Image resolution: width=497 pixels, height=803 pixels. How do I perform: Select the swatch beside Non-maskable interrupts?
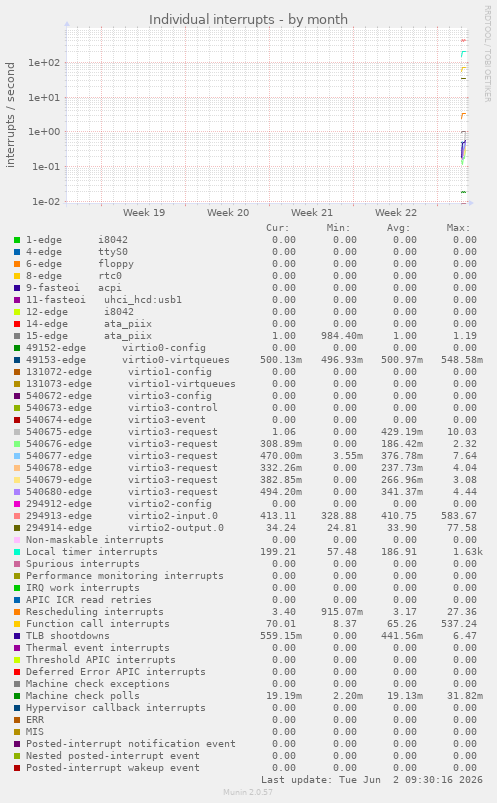[17, 540]
